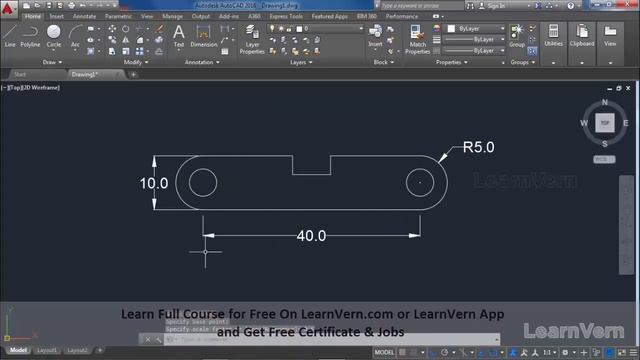Add a new drawing tab with plus
Image resolution: width=640 pixels, height=360 pixels.
[x=133, y=74]
